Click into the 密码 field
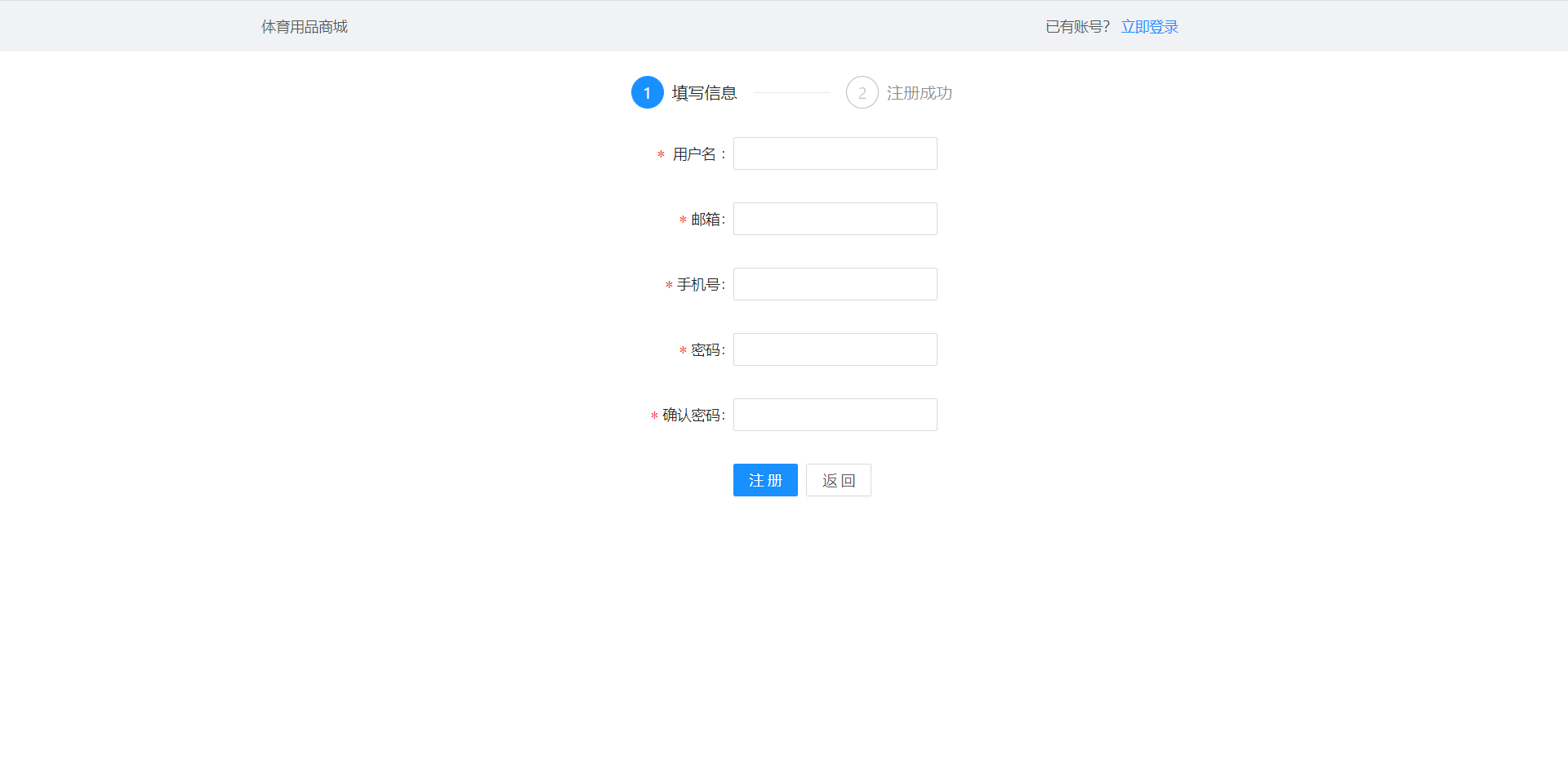Image resolution: width=1568 pixels, height=769 pixels. click(835, 349)
